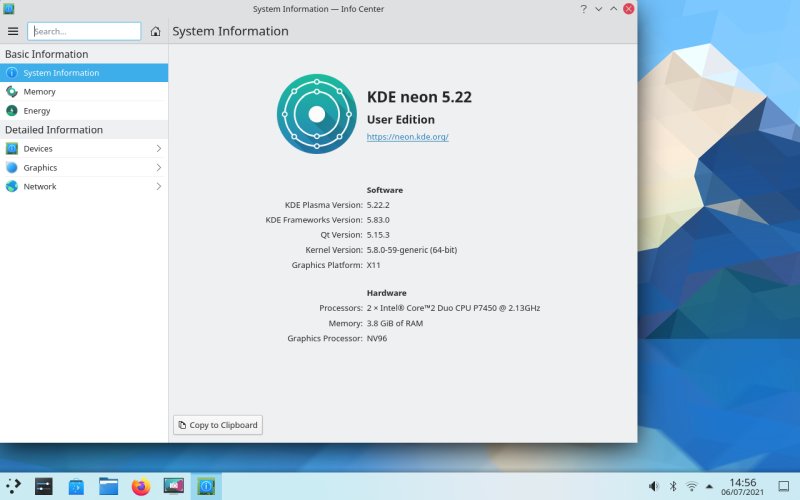The image size is (800, 500).
Task: Click the User Edition subtitle
Action: pyautogui.click(x=401, y=119)
